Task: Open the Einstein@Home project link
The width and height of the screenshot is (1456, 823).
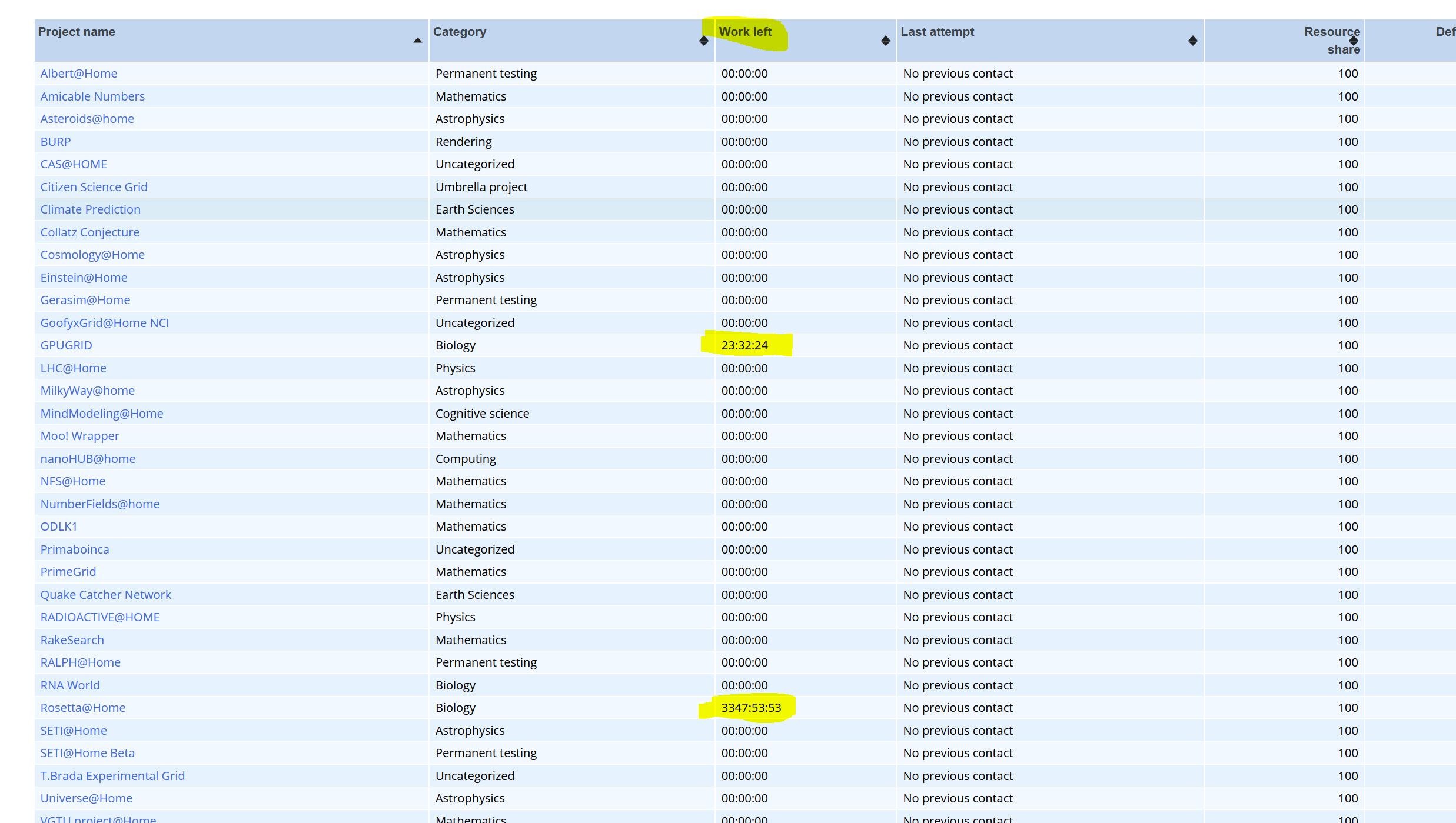Action: 84,278
